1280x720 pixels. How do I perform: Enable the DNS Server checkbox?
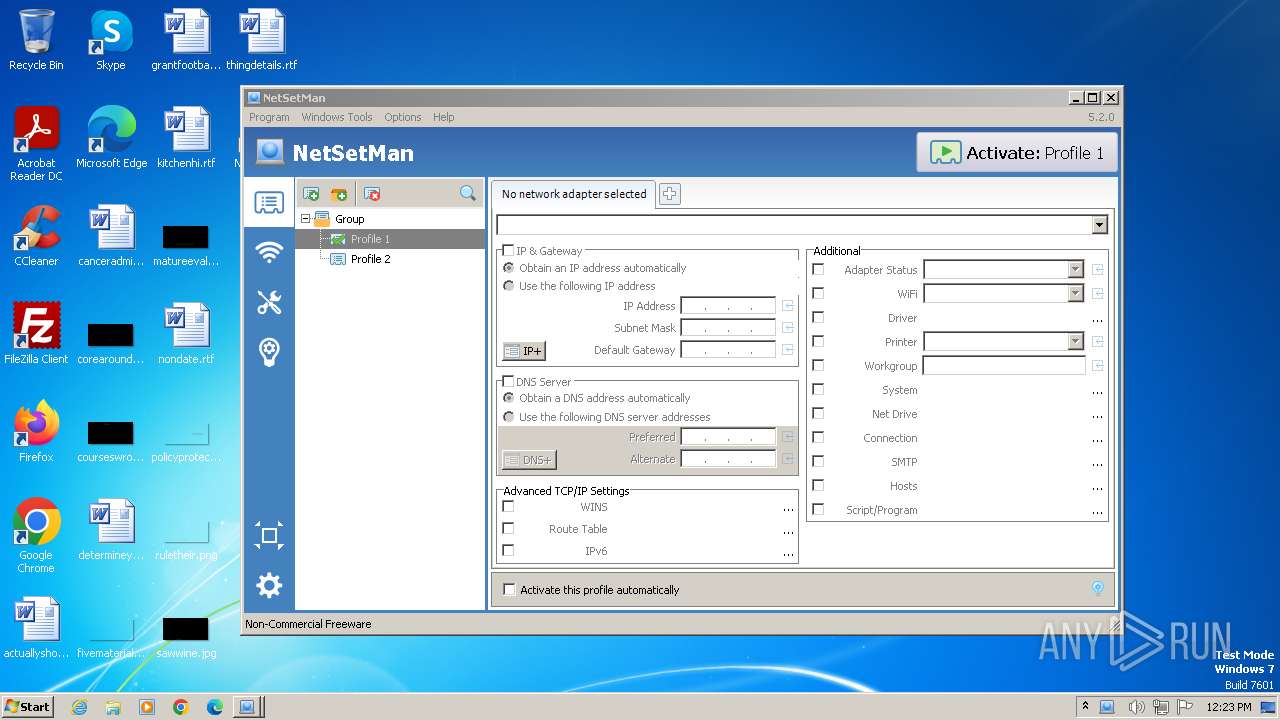coord(508,382)
